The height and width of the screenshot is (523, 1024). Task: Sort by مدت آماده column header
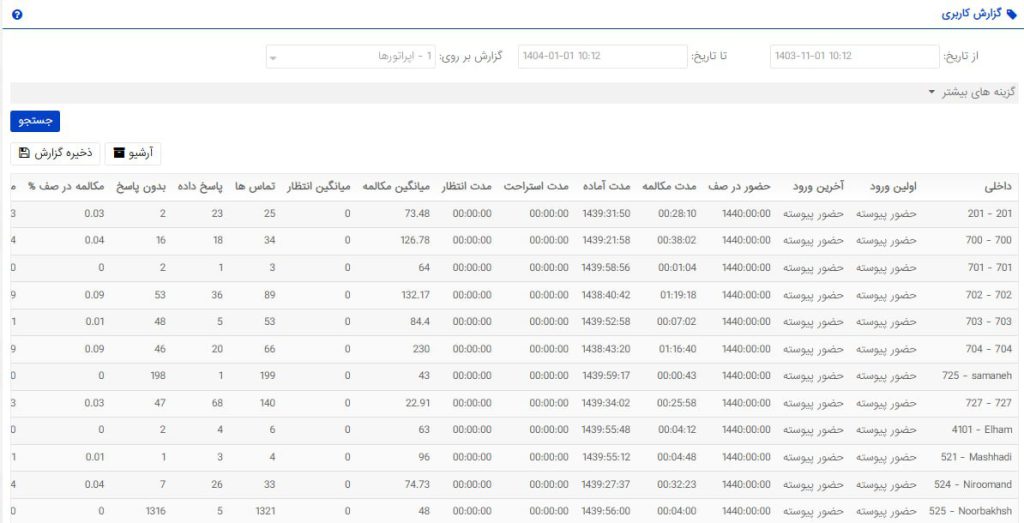pos(605,187)
